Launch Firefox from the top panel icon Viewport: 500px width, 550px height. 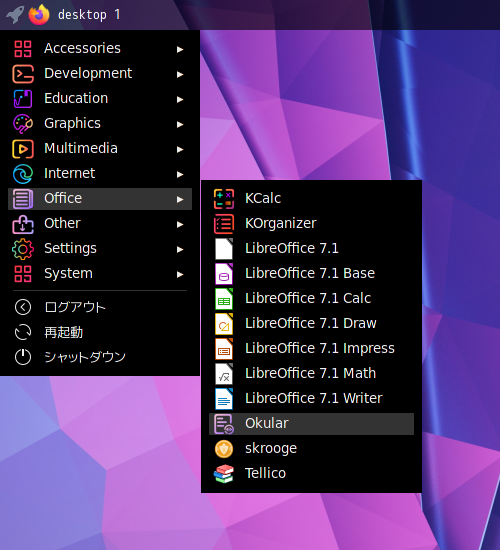click(39, 15)
